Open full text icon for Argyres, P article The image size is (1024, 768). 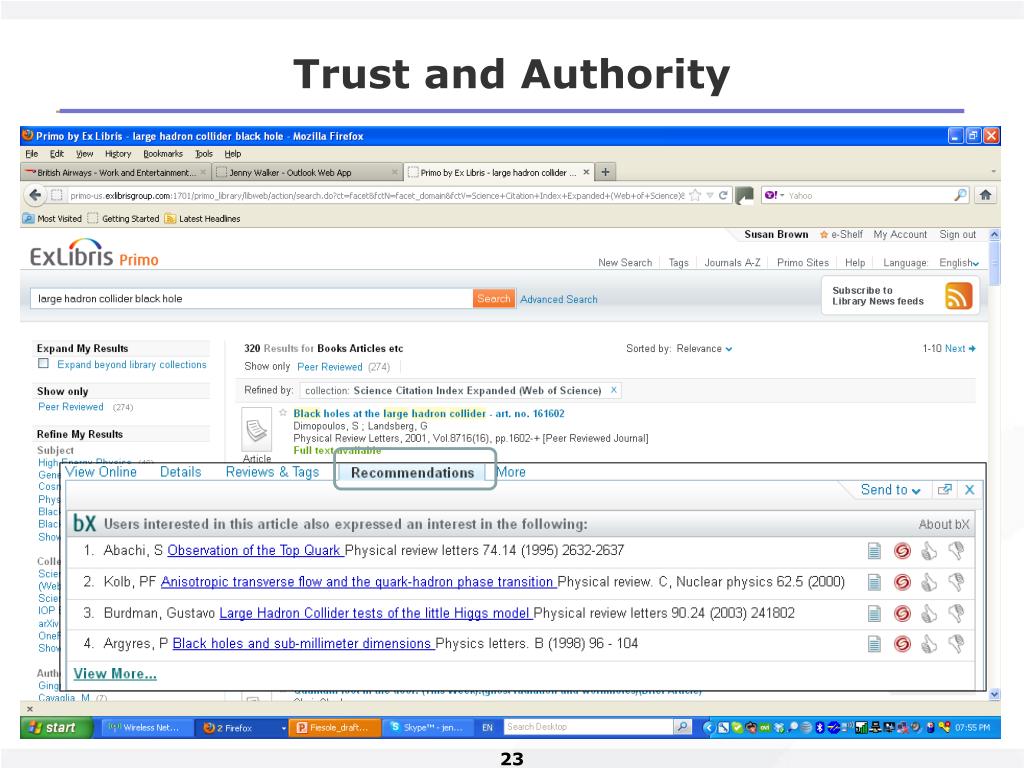pyautogui.click(x=874, y=644)
